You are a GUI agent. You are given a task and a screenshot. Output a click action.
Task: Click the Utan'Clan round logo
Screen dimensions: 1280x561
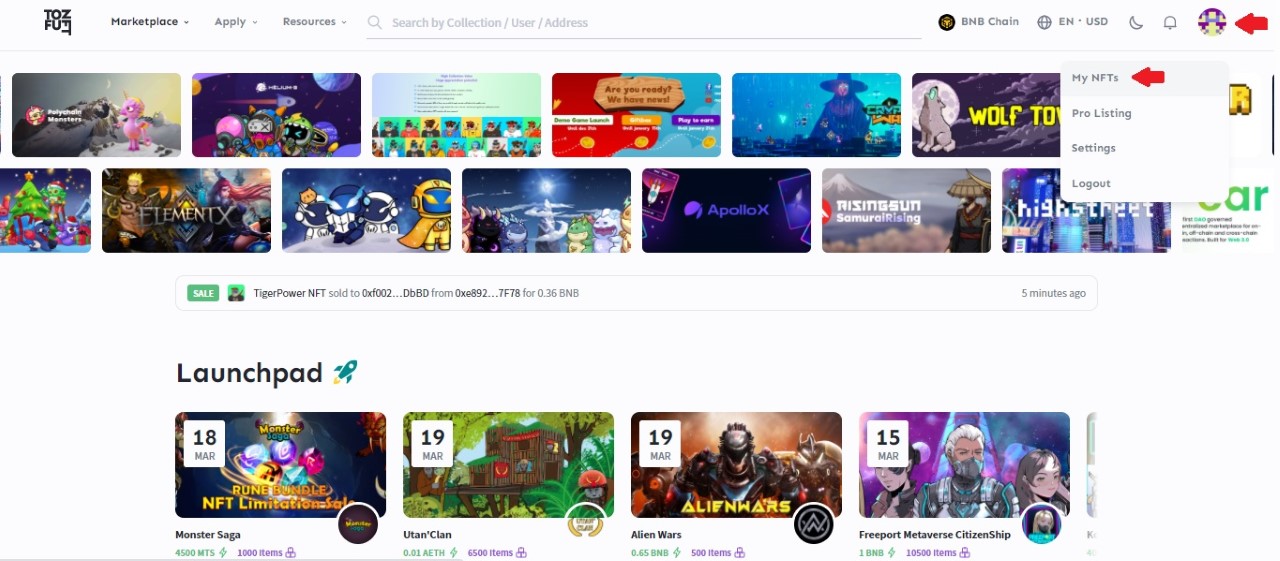click(x=586, y=523)
